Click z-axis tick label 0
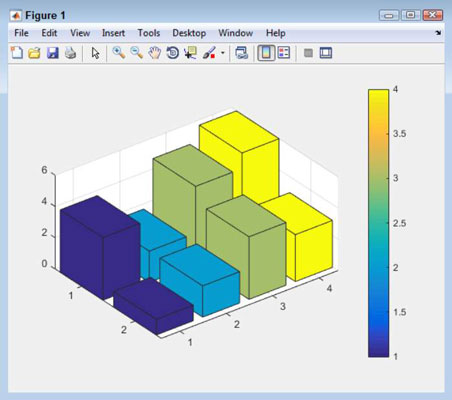452x400 pixels. click(x=44, y=264)
